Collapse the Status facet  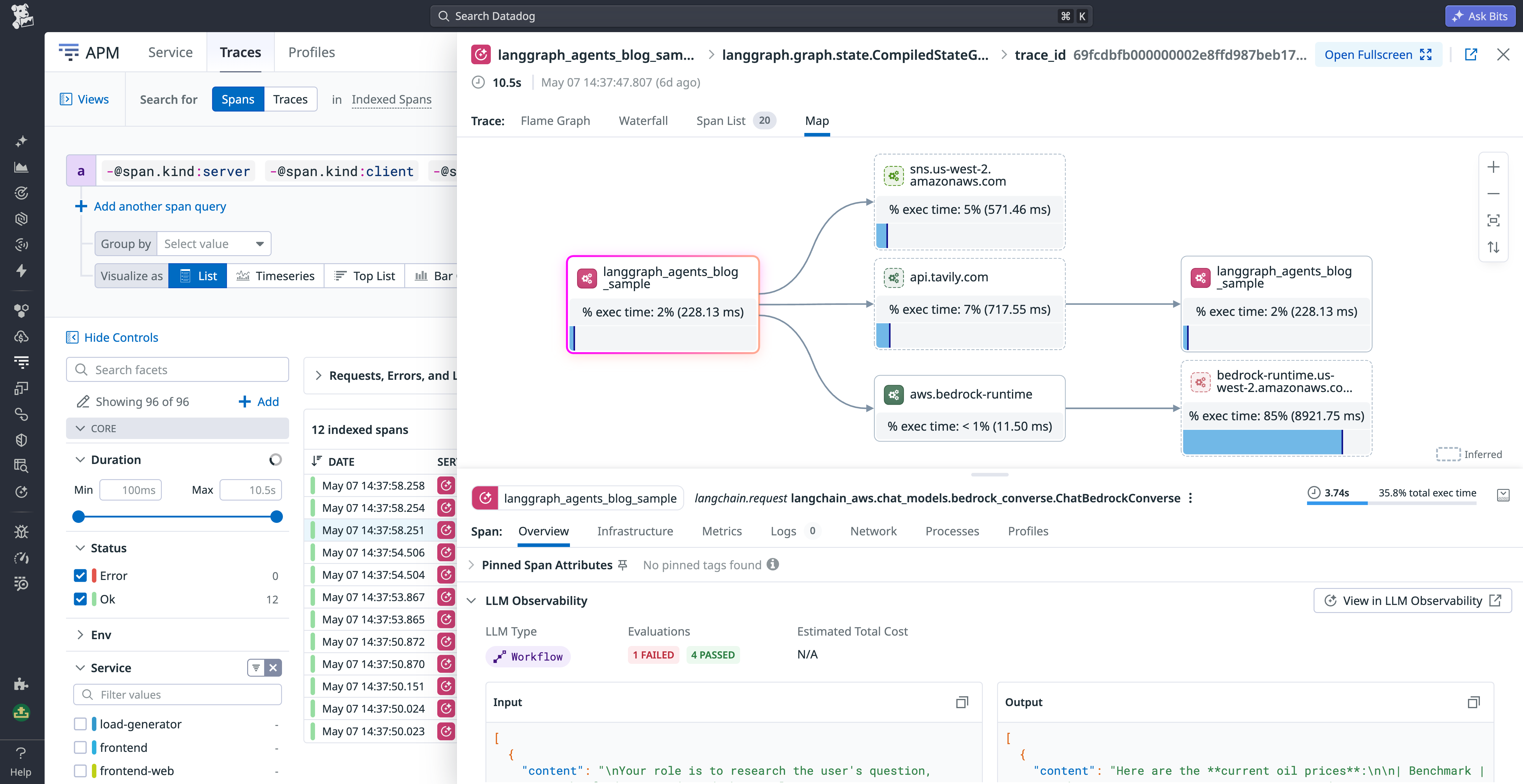[80, 548]
